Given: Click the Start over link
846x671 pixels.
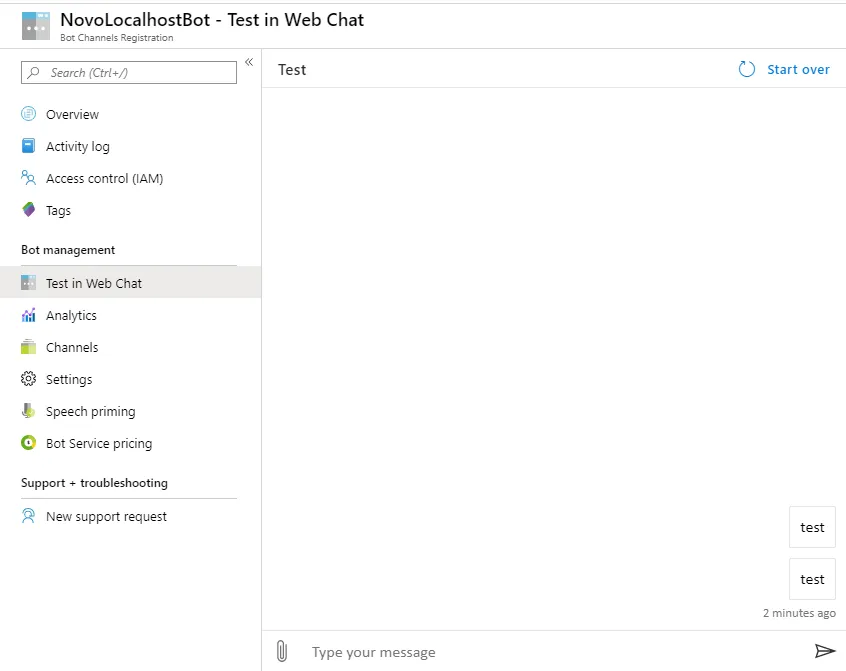Looking at the screenshot, I should (798, 69).
